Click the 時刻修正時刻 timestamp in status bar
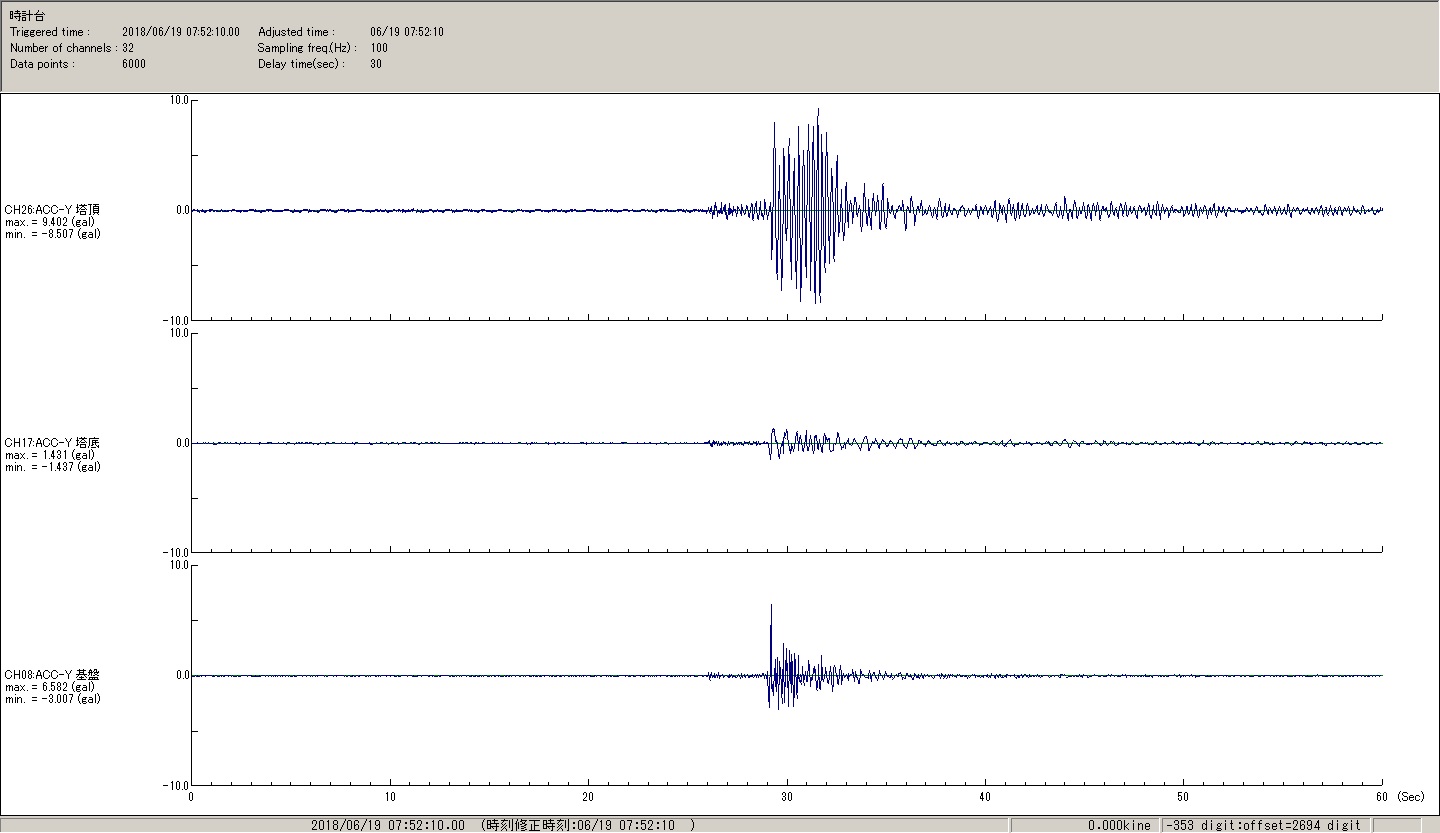The width and height of the screenshot is (1440, 833). pyautogui.click(x=587, y=825)
